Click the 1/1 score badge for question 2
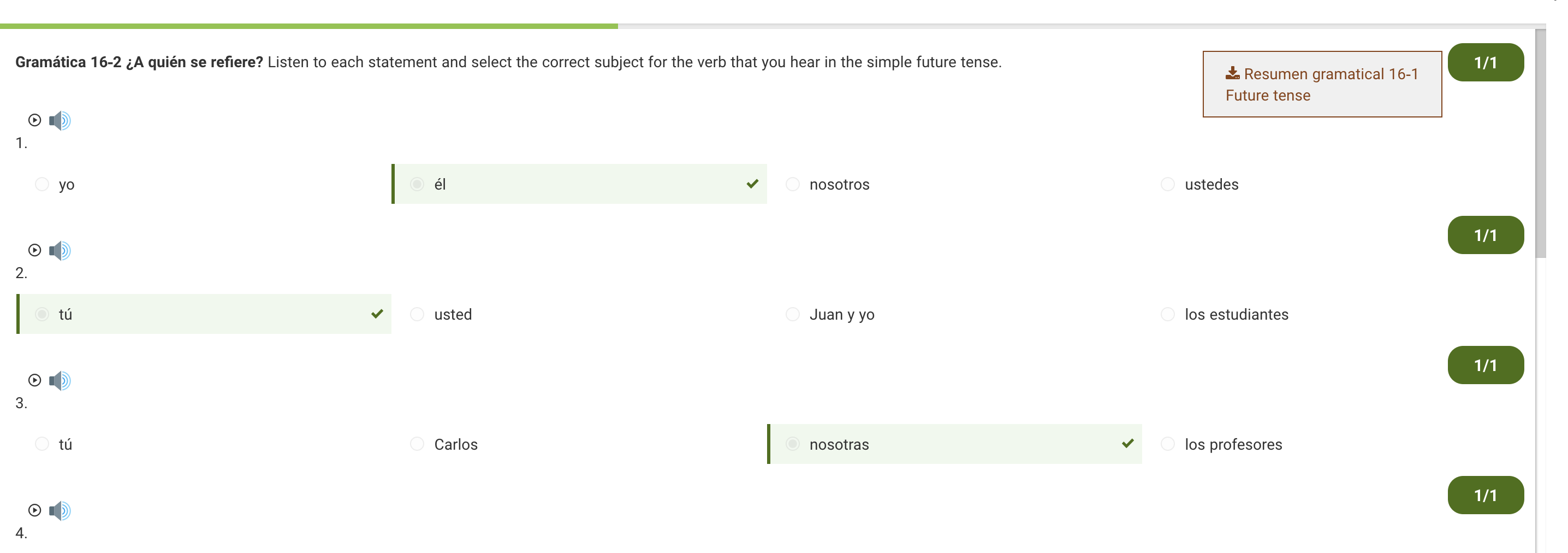 click(1485, 235)
